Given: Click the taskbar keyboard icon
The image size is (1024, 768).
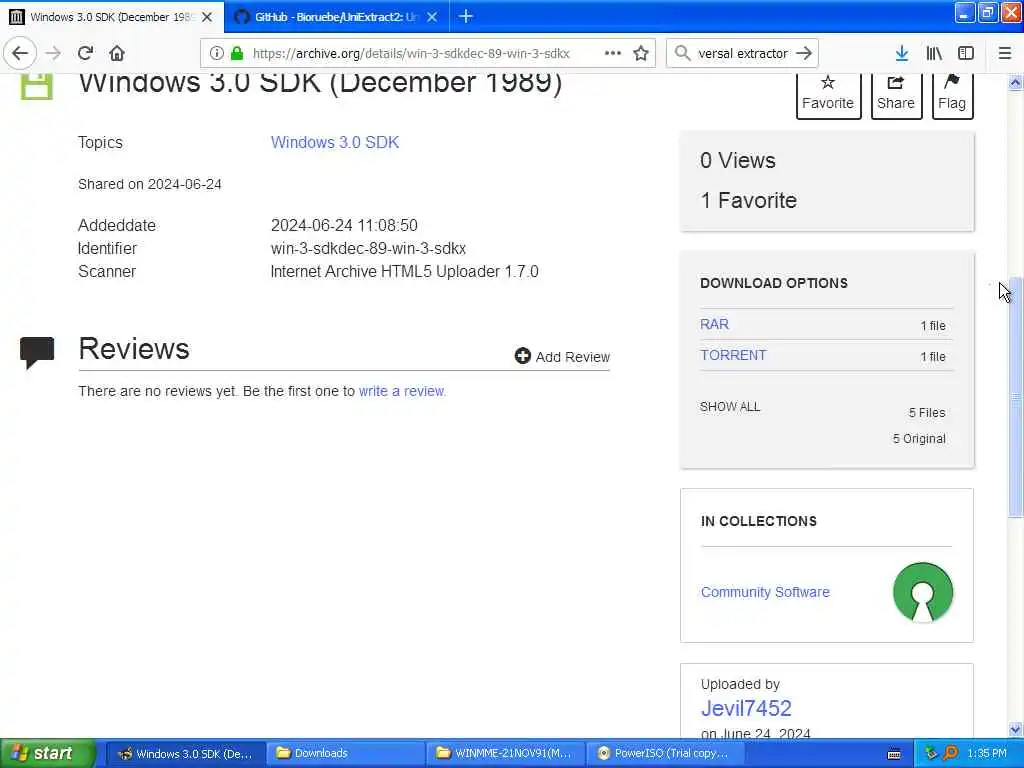Looking at the screenshot, I should tap(894, 754).
